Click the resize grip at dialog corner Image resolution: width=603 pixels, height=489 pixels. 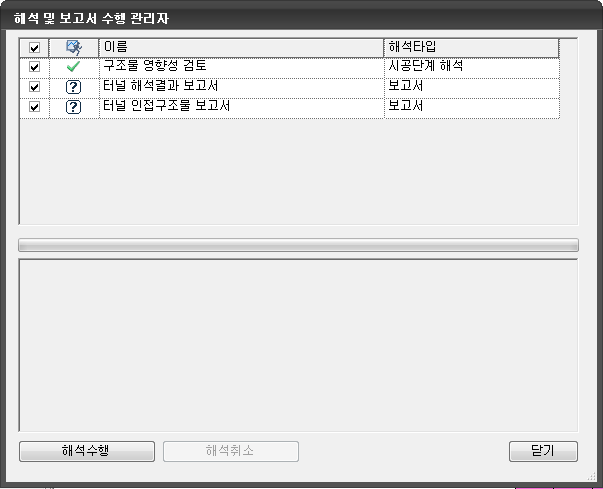pyautogui.click(x=591, y=477)
